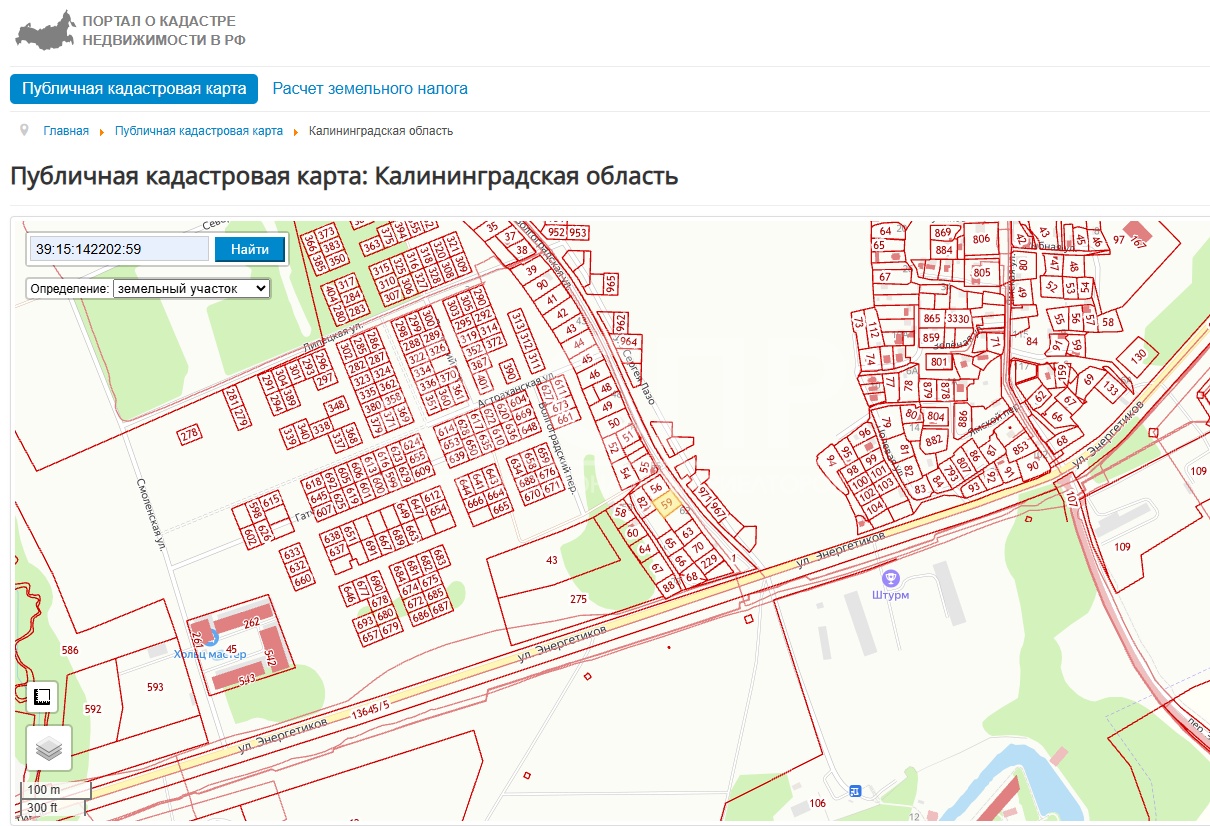Click the bus stop icon near parcel 106
The height and width of the screenshot is (826, 1210).
[x=856, y=791]
